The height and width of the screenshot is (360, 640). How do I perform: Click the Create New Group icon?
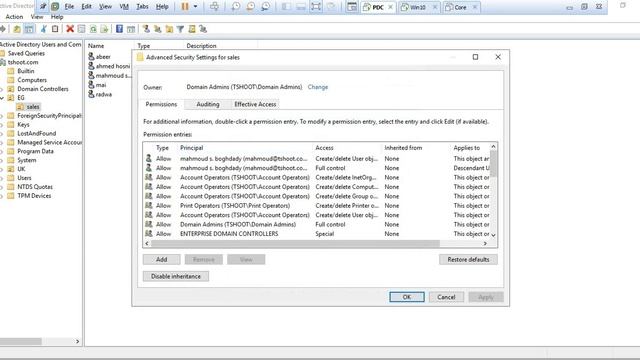point(158,29)
